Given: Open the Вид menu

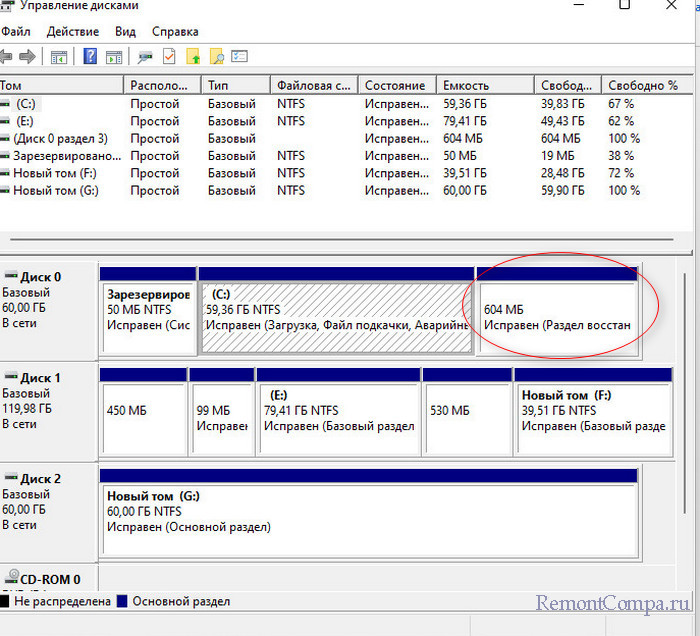Looking at the screenshot, I should coord(125,32).
